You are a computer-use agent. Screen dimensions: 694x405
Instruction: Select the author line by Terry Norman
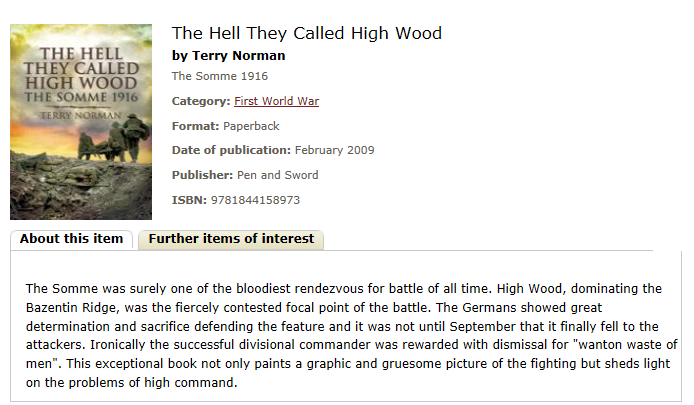pos(228,56)
